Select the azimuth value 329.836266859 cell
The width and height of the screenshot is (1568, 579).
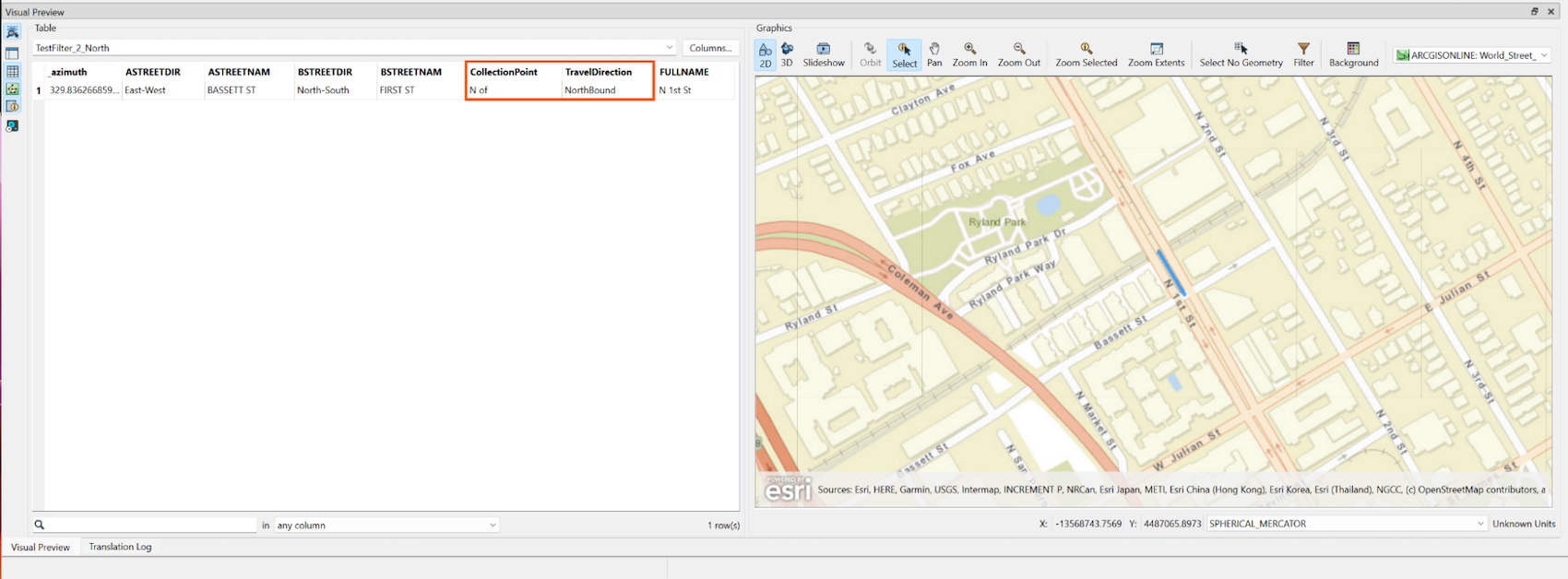pos(85,90)
